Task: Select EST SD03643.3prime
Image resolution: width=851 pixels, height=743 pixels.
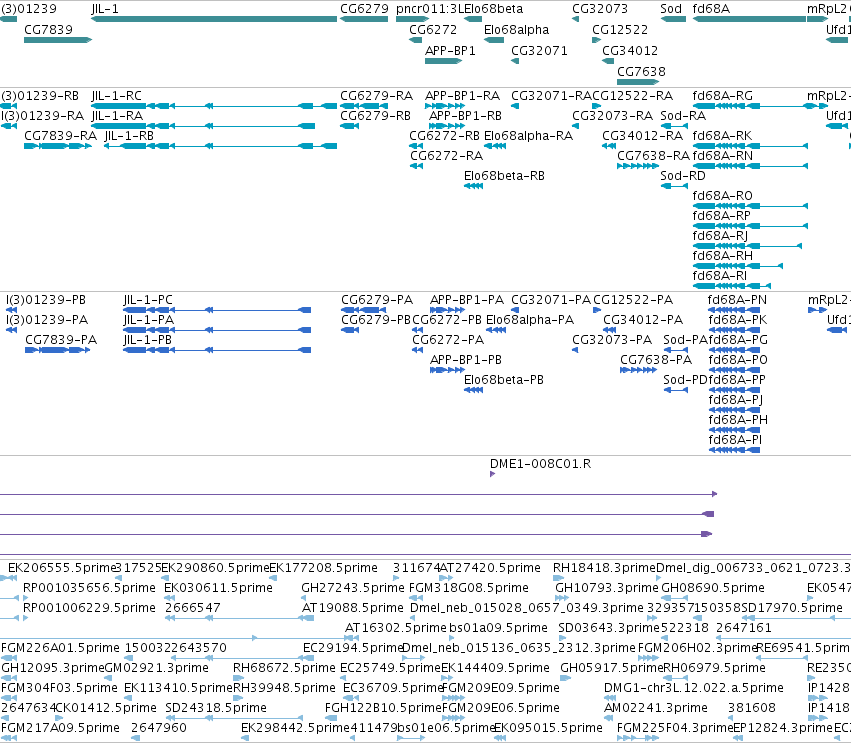Action: point(609,628)
